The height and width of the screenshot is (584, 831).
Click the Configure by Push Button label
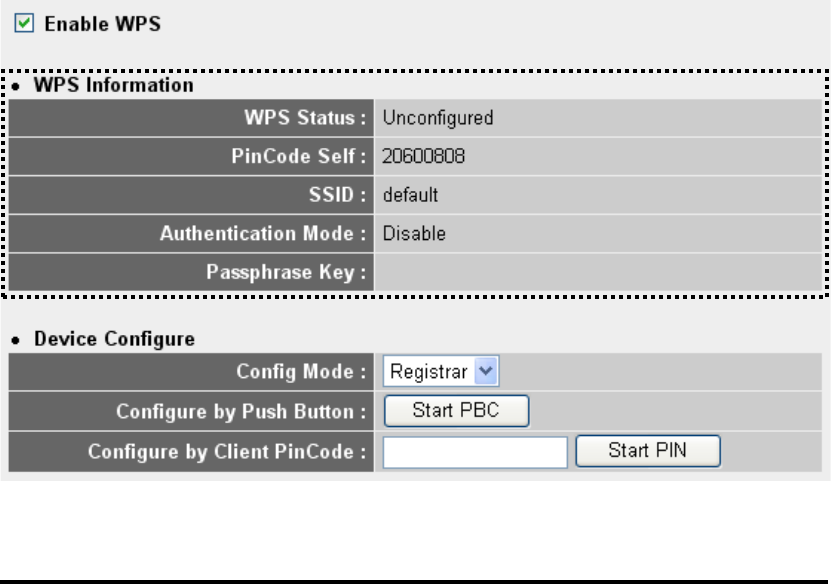(241, 412)
